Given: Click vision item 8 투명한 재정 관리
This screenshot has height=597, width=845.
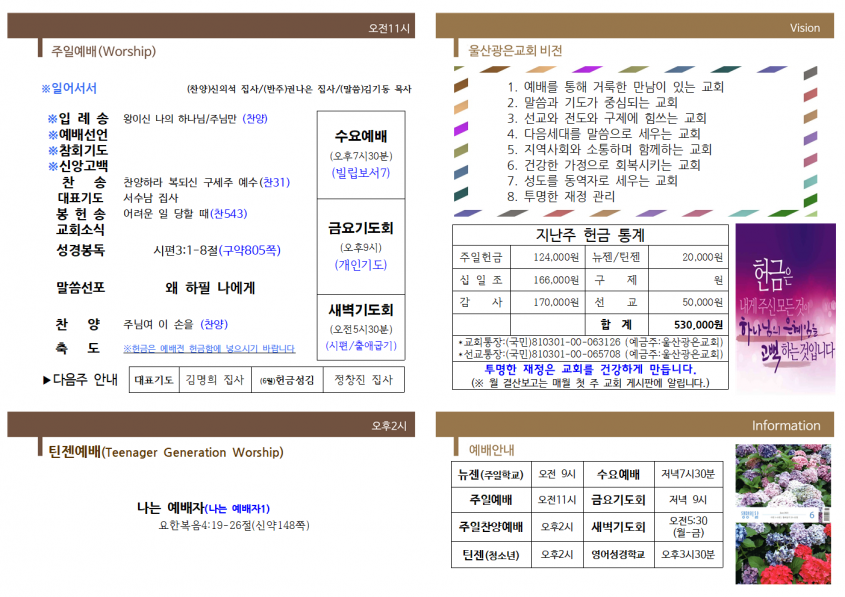Looking at the screenshot, I should tap(560, 196).
